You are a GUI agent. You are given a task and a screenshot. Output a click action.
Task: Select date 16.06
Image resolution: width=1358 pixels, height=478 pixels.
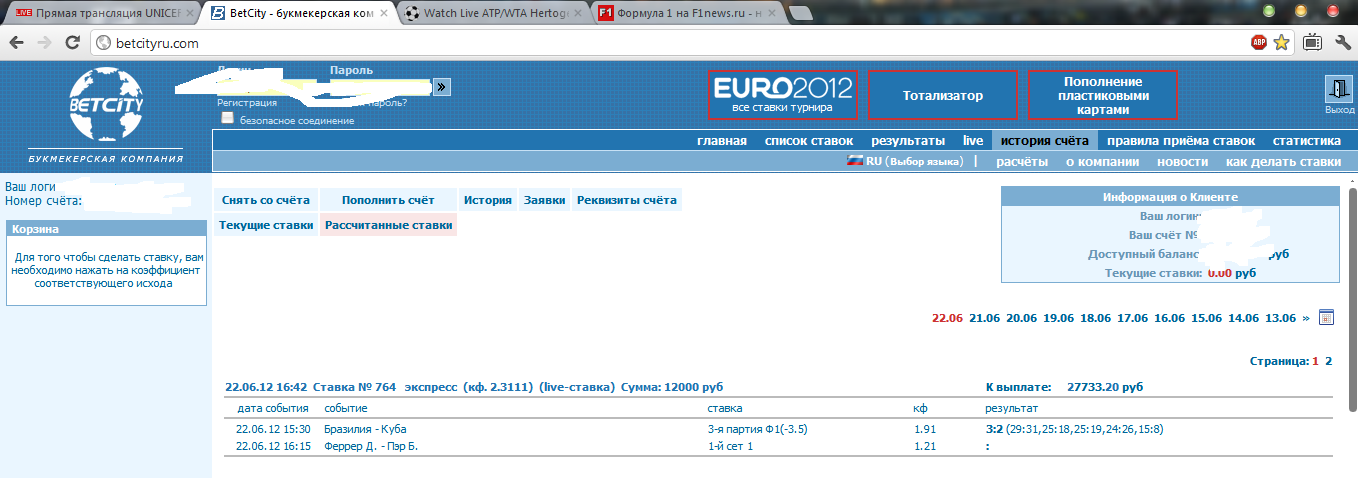tap(1170, 318)
